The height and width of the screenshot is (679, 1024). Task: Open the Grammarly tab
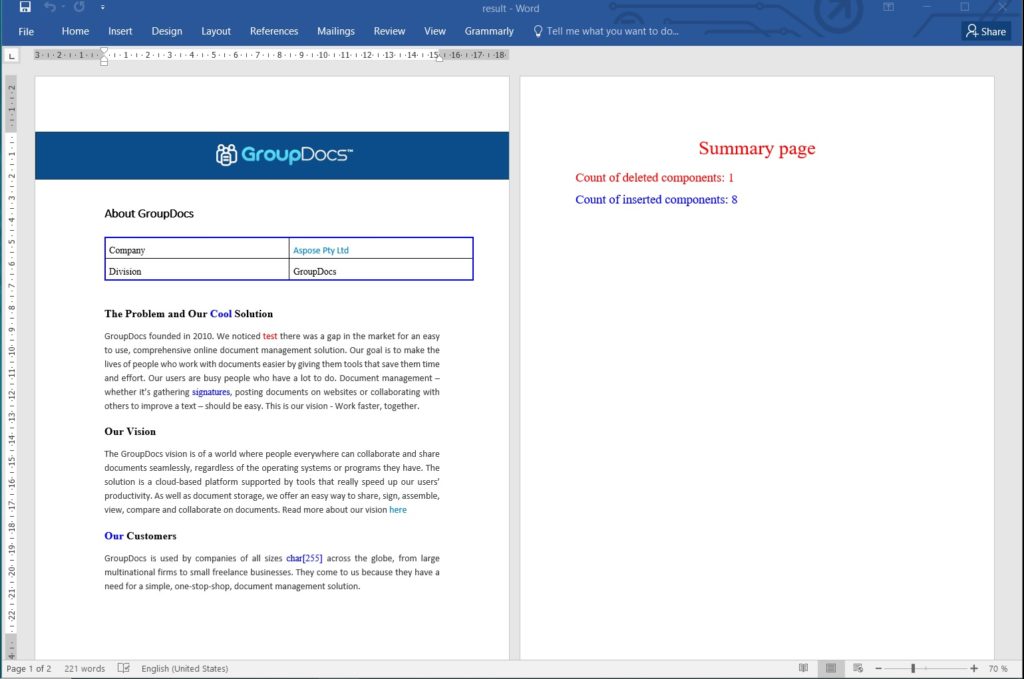click(x=489, y=31)
